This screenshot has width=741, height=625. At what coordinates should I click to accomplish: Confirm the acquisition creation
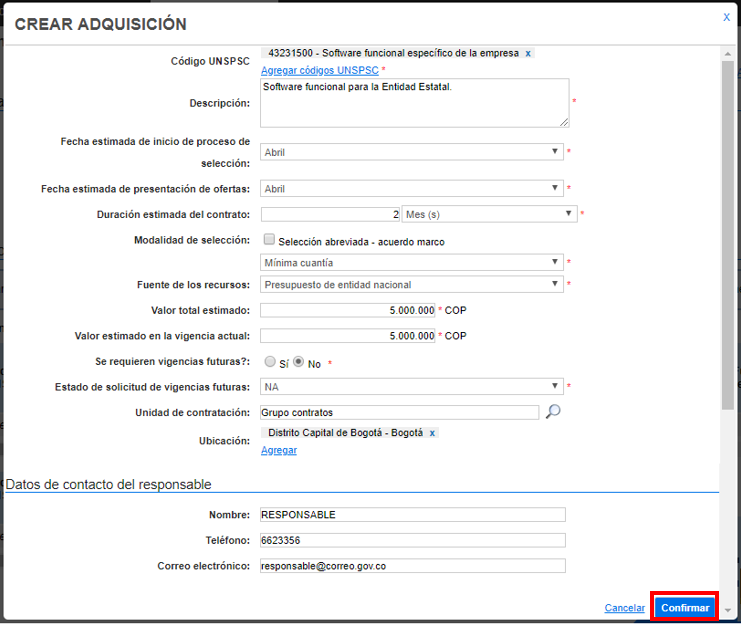pyautogui.click(x=685, y=608)
